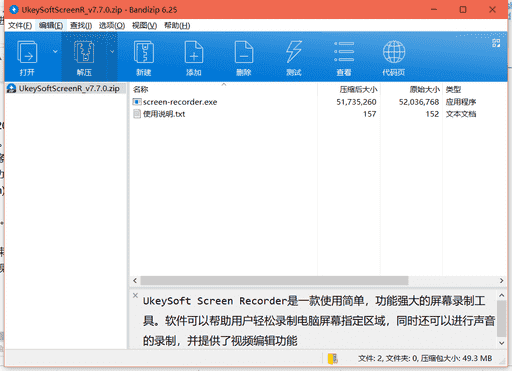Image resolution: width=512 pixels, height=371 pixels.
Task: Click the 应用程序 type cell
Action: click(x=461, y=102)
